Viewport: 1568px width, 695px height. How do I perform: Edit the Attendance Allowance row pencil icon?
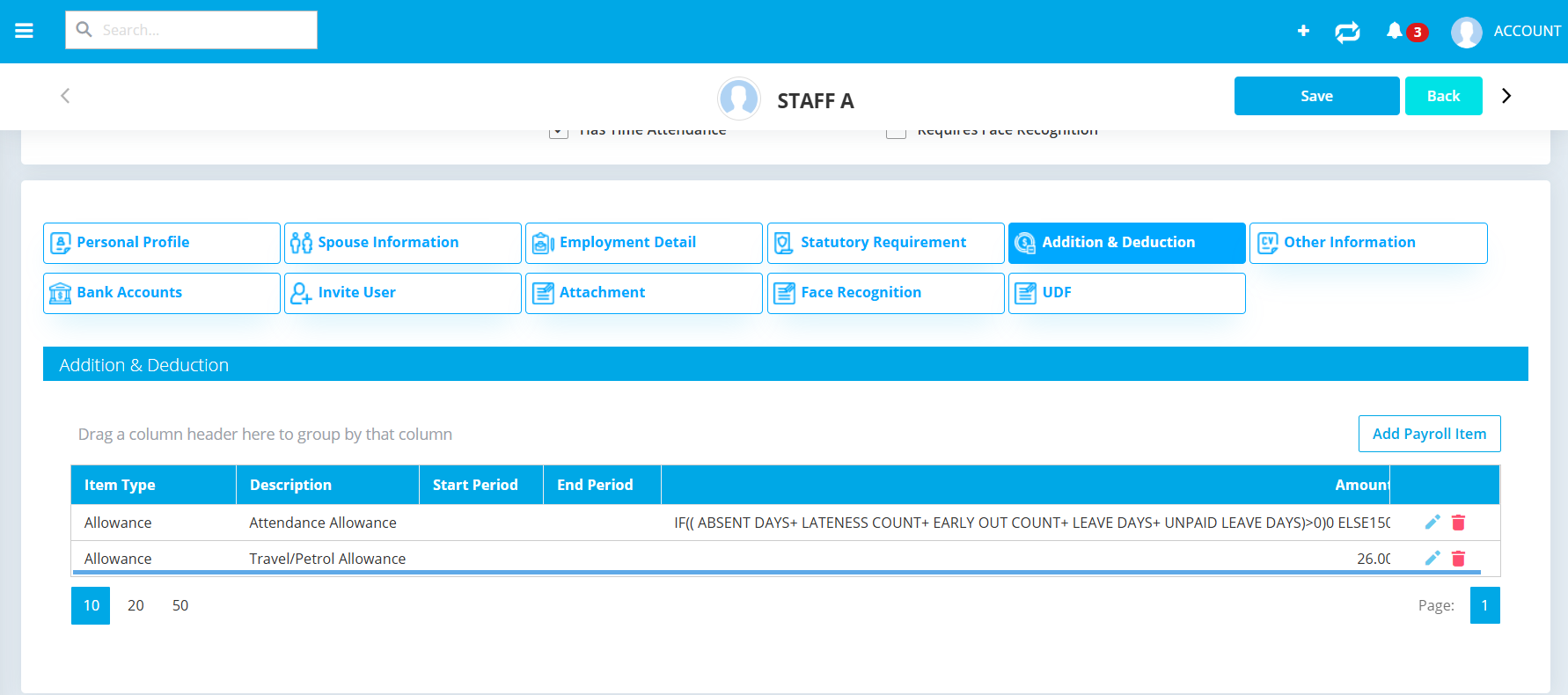pyautogui.click(x=1432, y=523)
